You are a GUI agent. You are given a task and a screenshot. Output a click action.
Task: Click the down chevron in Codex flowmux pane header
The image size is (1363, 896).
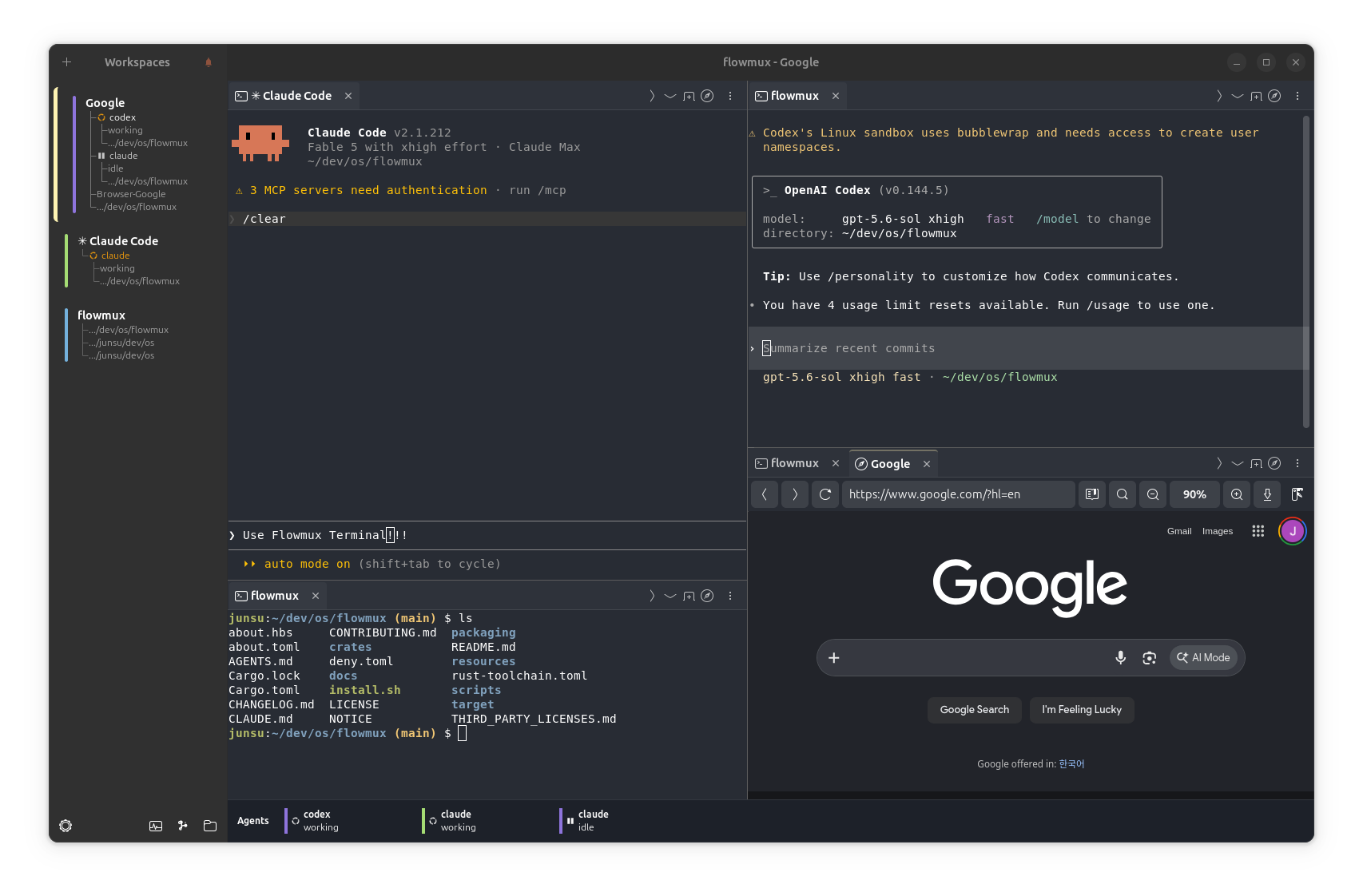[1238, 96]
